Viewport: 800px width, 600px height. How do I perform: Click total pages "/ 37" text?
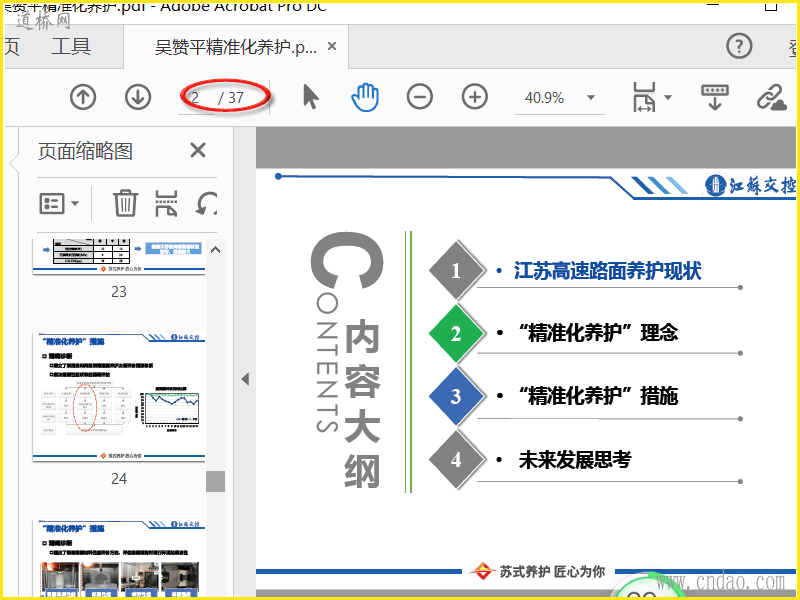click(x=231, y=97)
